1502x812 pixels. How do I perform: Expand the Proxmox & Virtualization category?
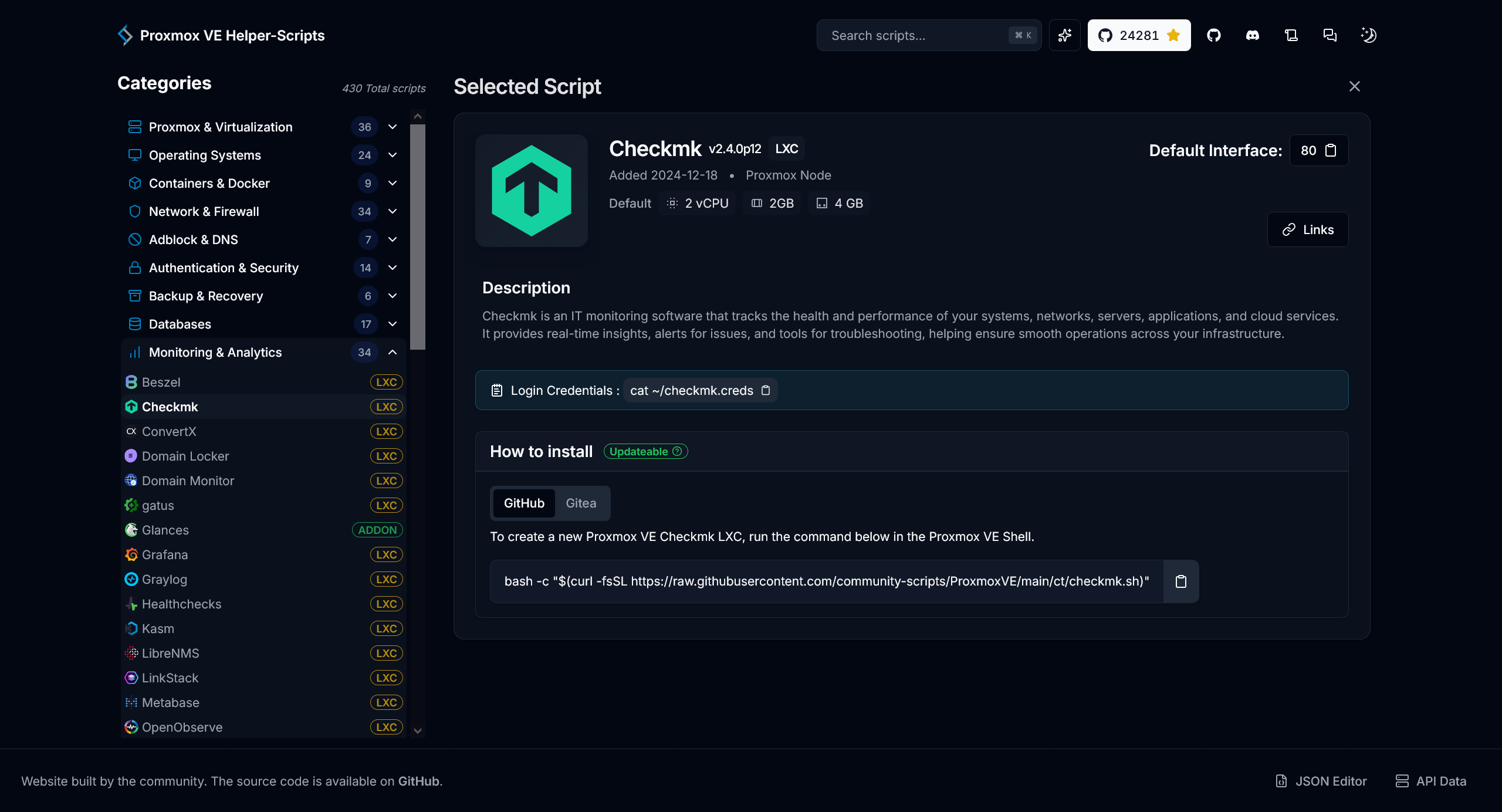(x=263, y=127)
